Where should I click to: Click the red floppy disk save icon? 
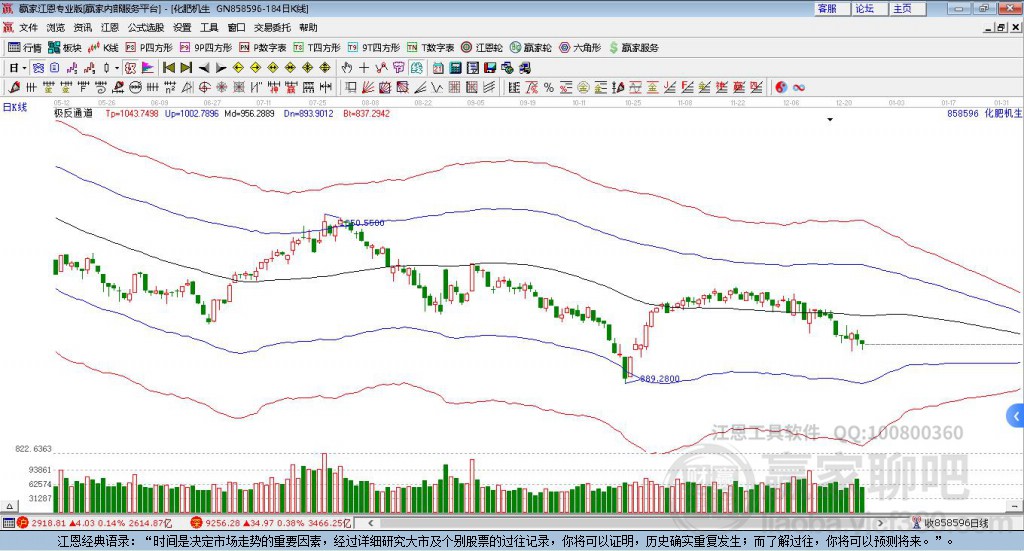point(490,68)
